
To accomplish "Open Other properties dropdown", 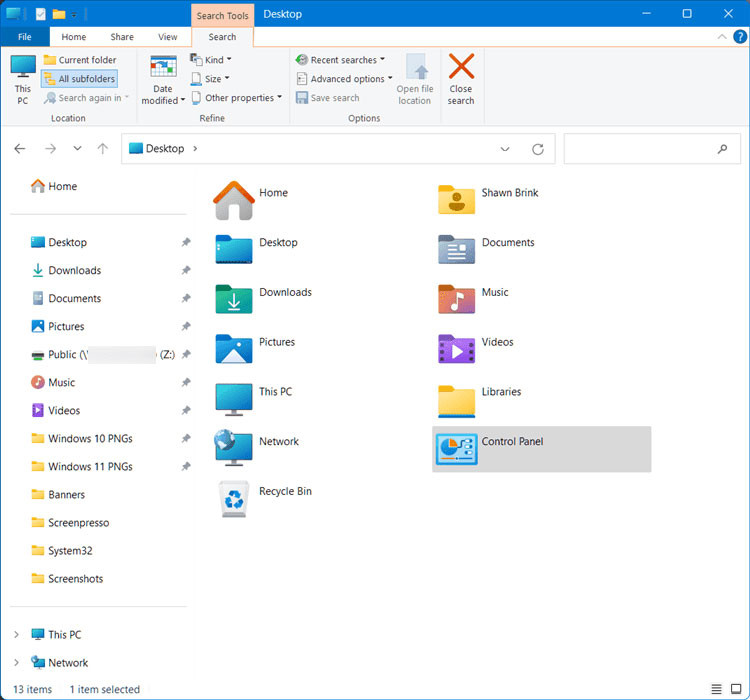I will point(237,98).
